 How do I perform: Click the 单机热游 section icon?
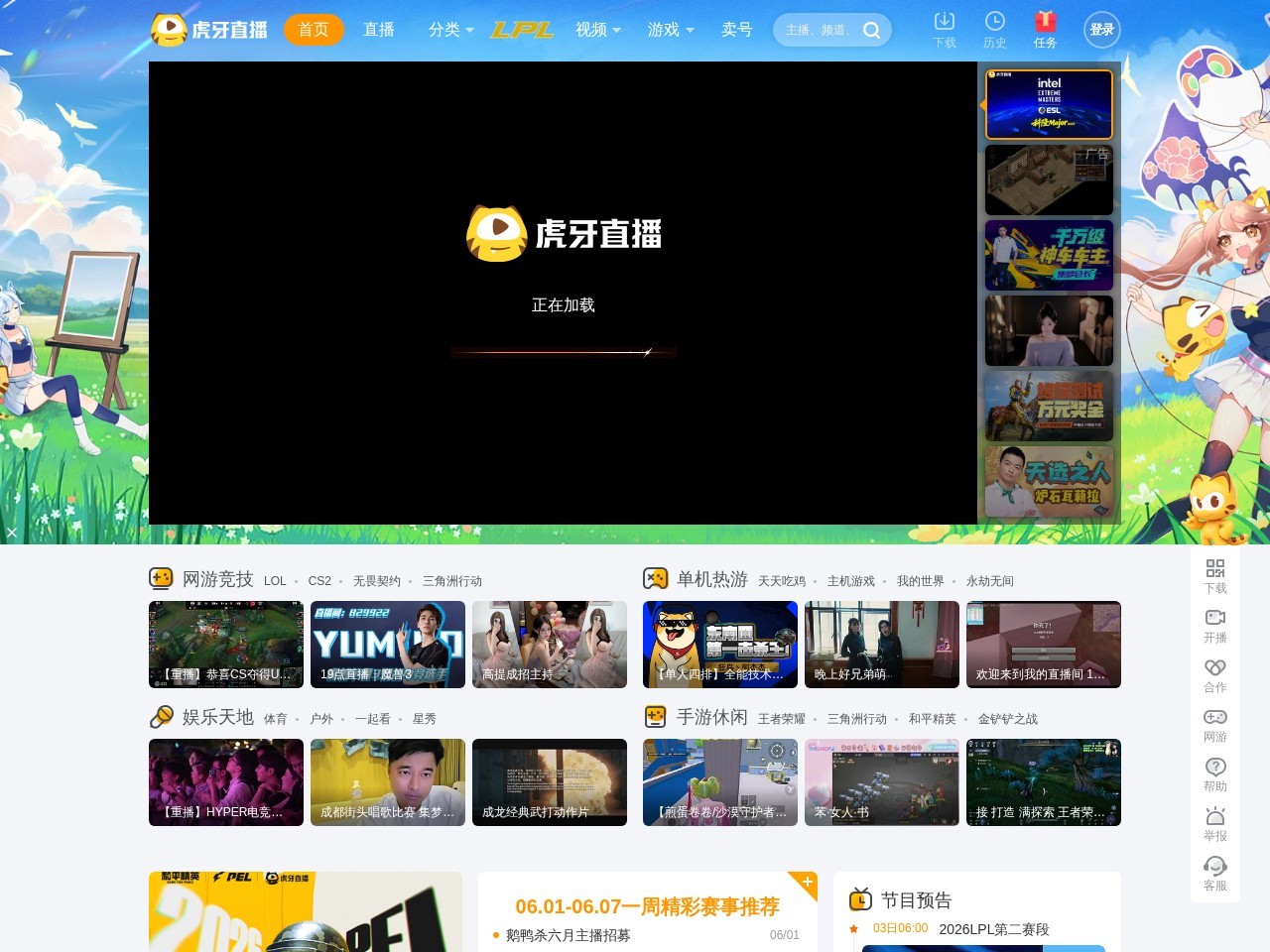pyautogui.click(x=655, y=579)
